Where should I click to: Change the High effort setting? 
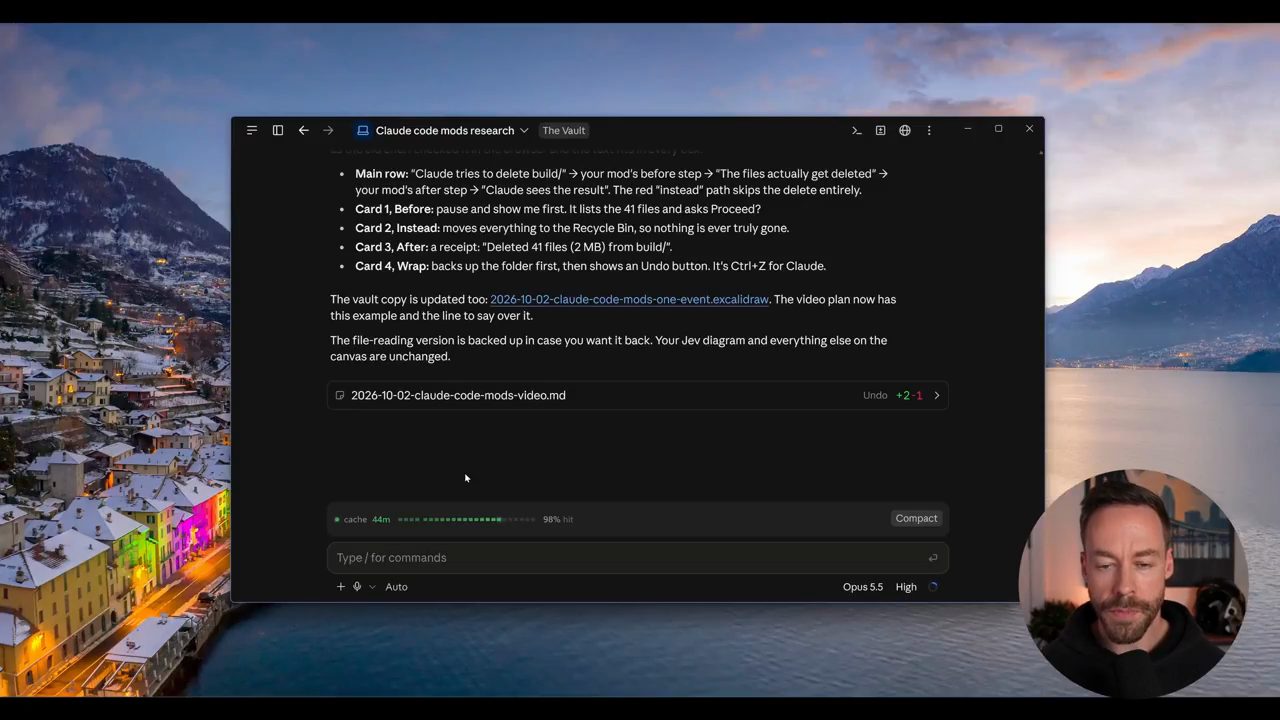(906, 587)
